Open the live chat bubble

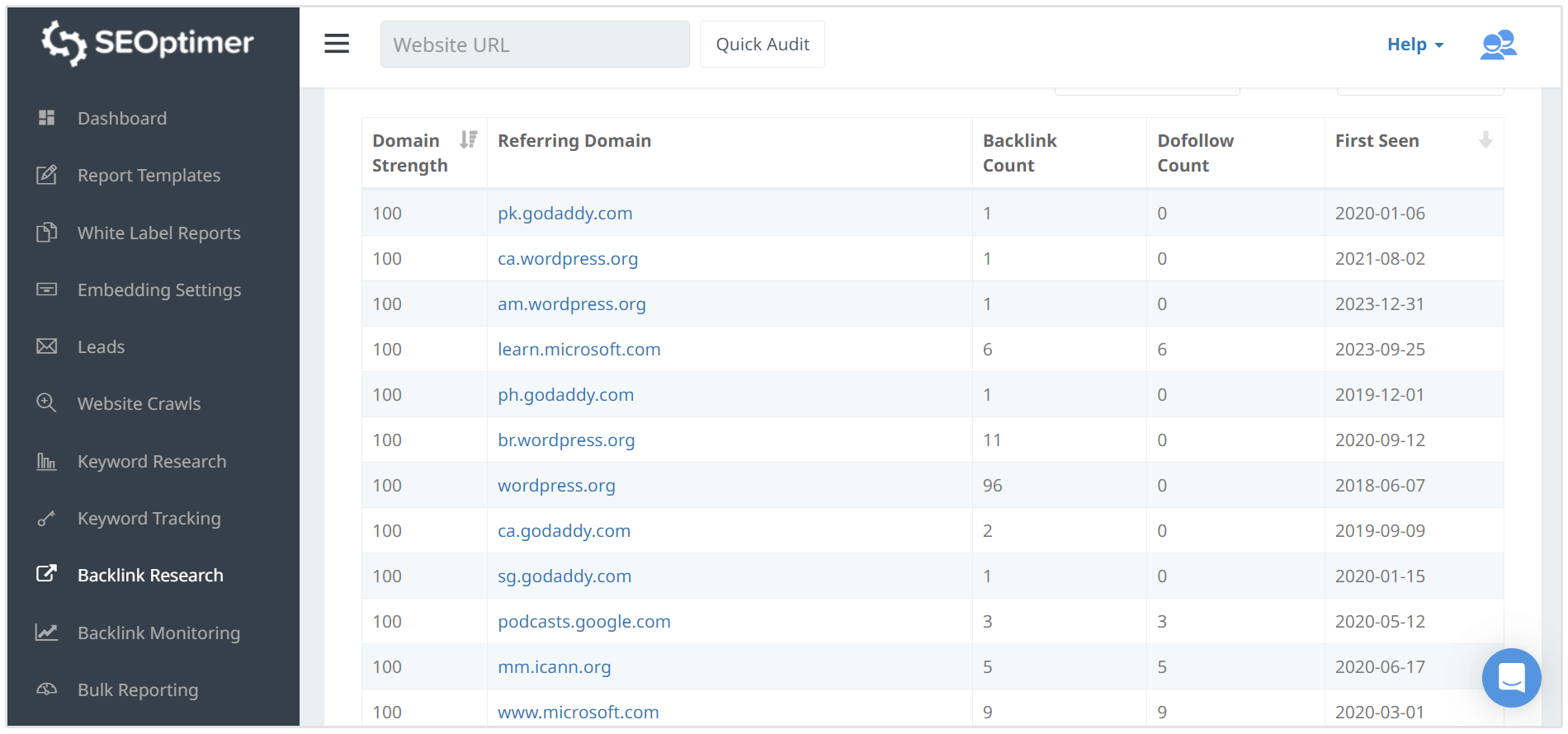click(1510, 678)
